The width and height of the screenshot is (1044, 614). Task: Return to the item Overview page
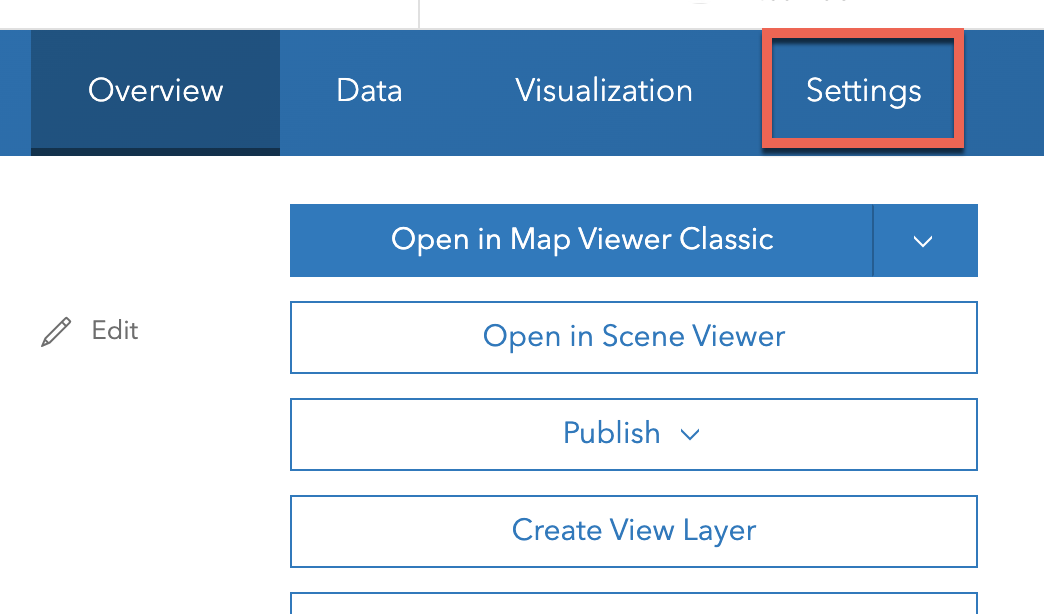(x=155, y=91)
